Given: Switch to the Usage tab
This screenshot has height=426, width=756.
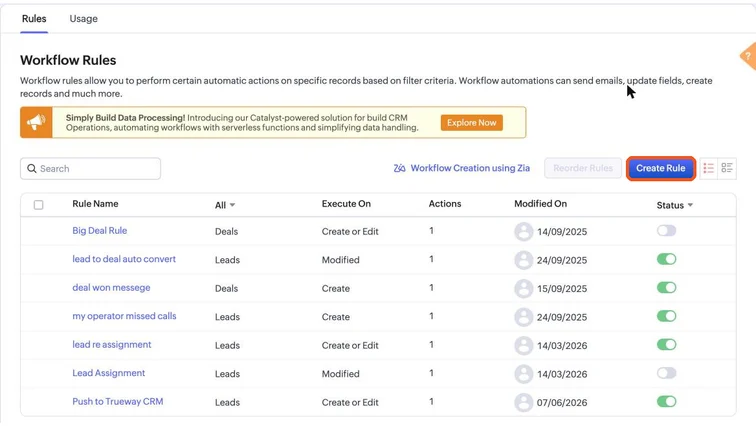Looking at the screenshot, I should [x=83, y=19].
